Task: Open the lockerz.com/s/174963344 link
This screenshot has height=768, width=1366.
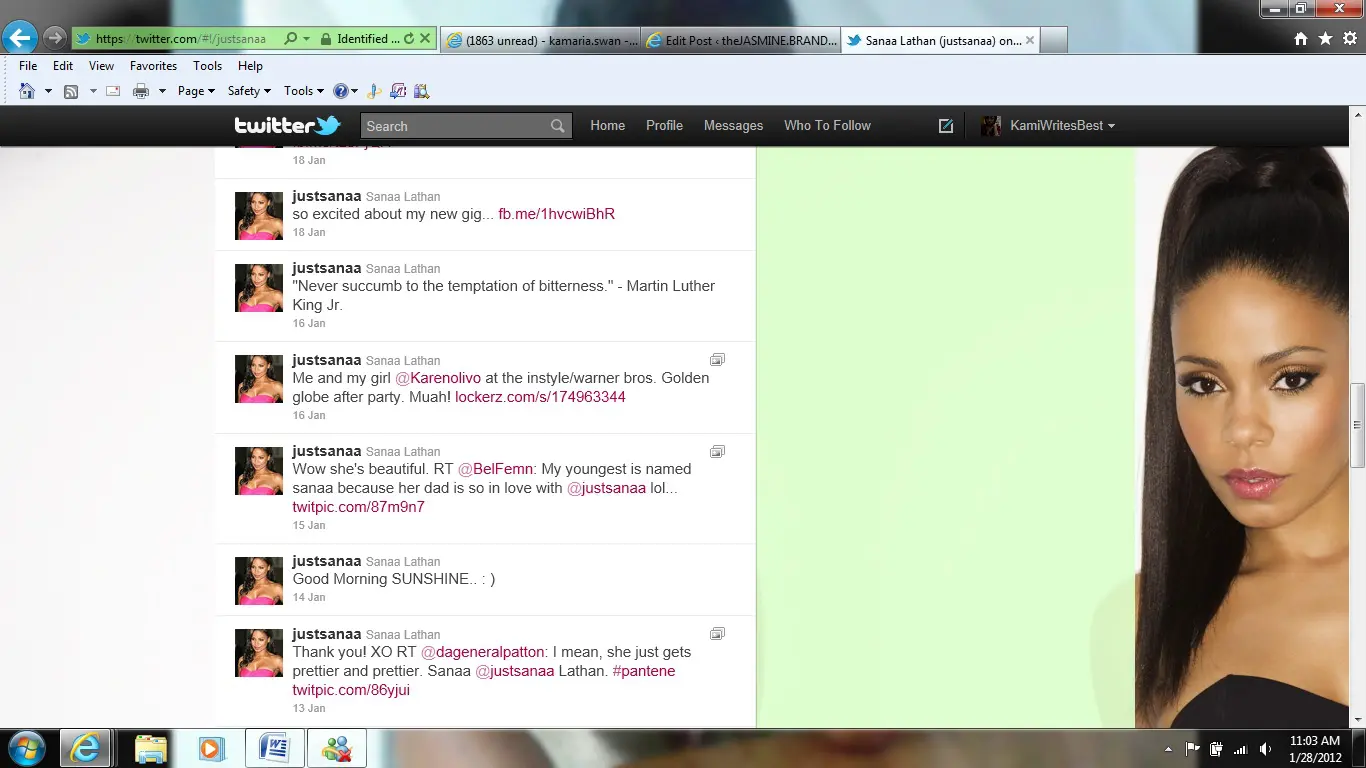Action: tap(540, 397)
